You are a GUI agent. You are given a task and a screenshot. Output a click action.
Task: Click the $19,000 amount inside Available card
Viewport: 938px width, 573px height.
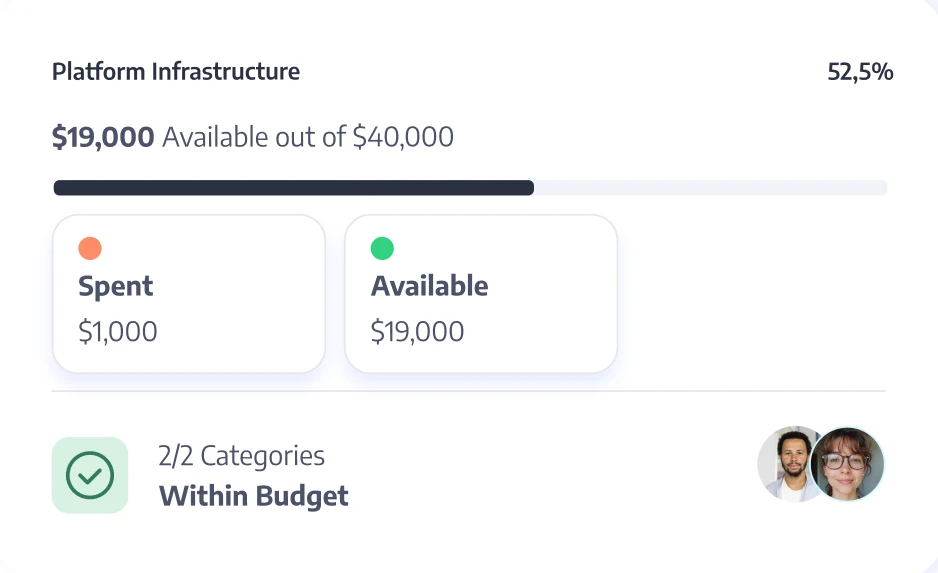click(x=417, y=332)
